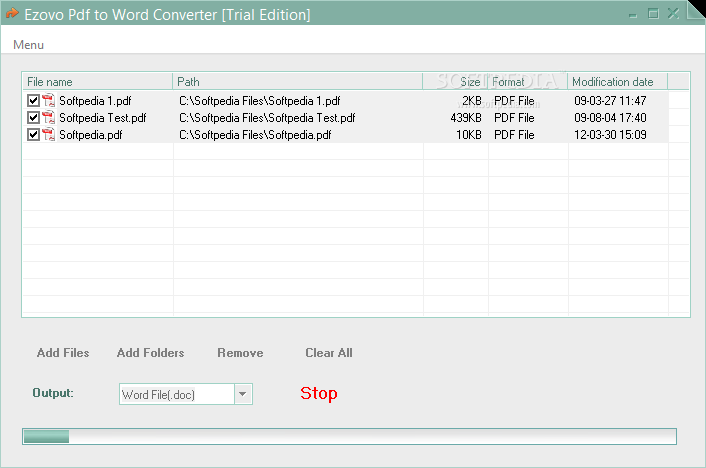This screenshot has width=706, height=468.
Task: Uncheck the Softpedia 1.pdf checkbox
Action: (33, 100)
